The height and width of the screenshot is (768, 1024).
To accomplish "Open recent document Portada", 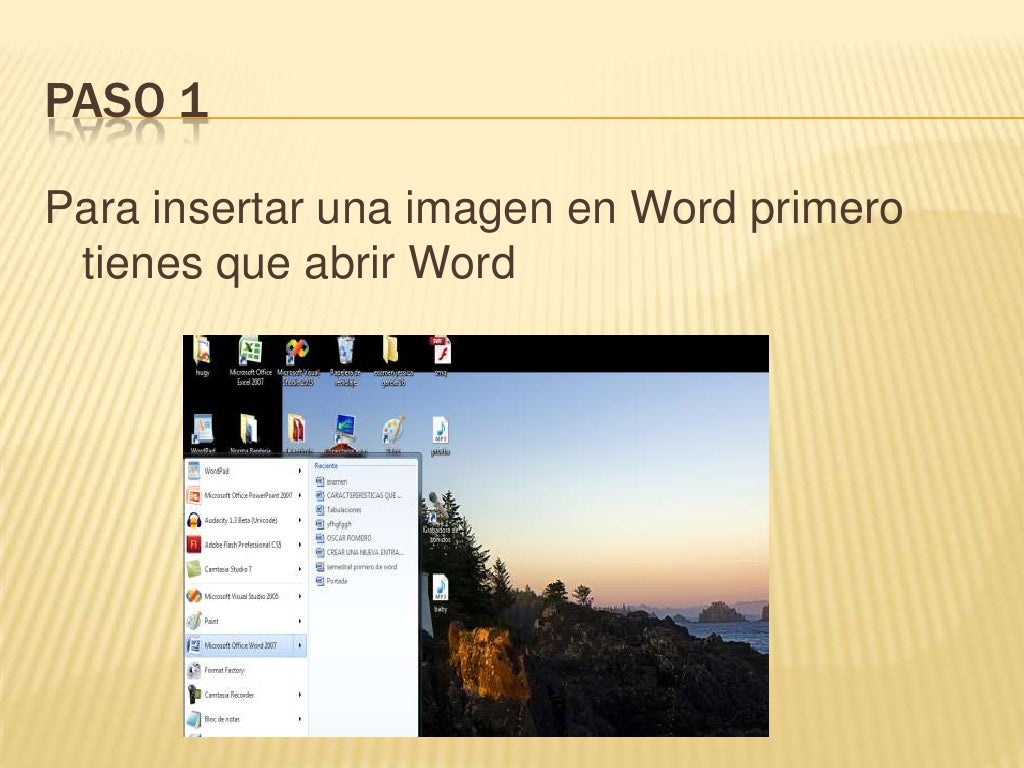I will pyautogui.click(x=331, y=582).
